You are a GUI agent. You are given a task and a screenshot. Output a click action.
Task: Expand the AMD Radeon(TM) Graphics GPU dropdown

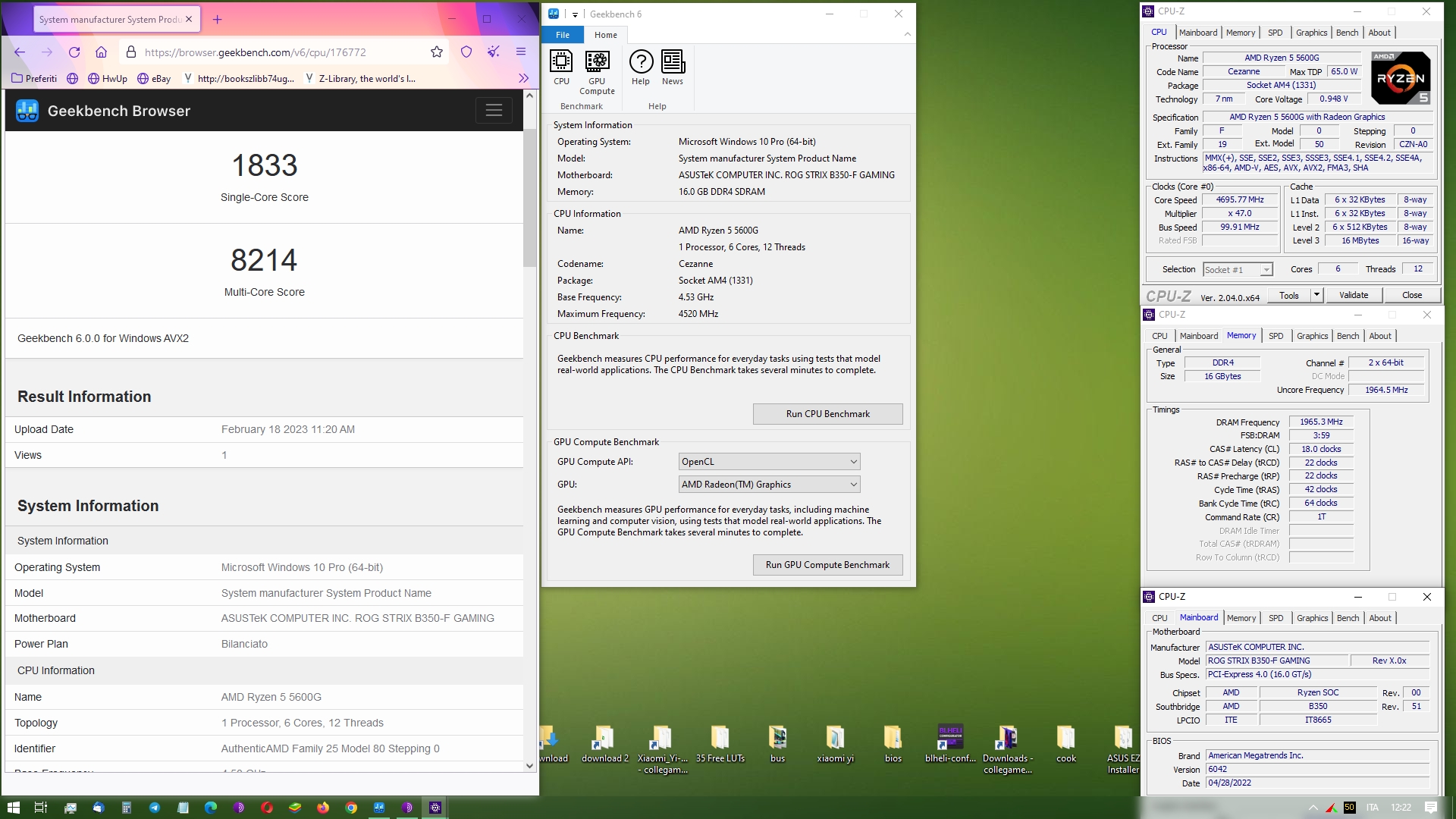coord(769,485)
